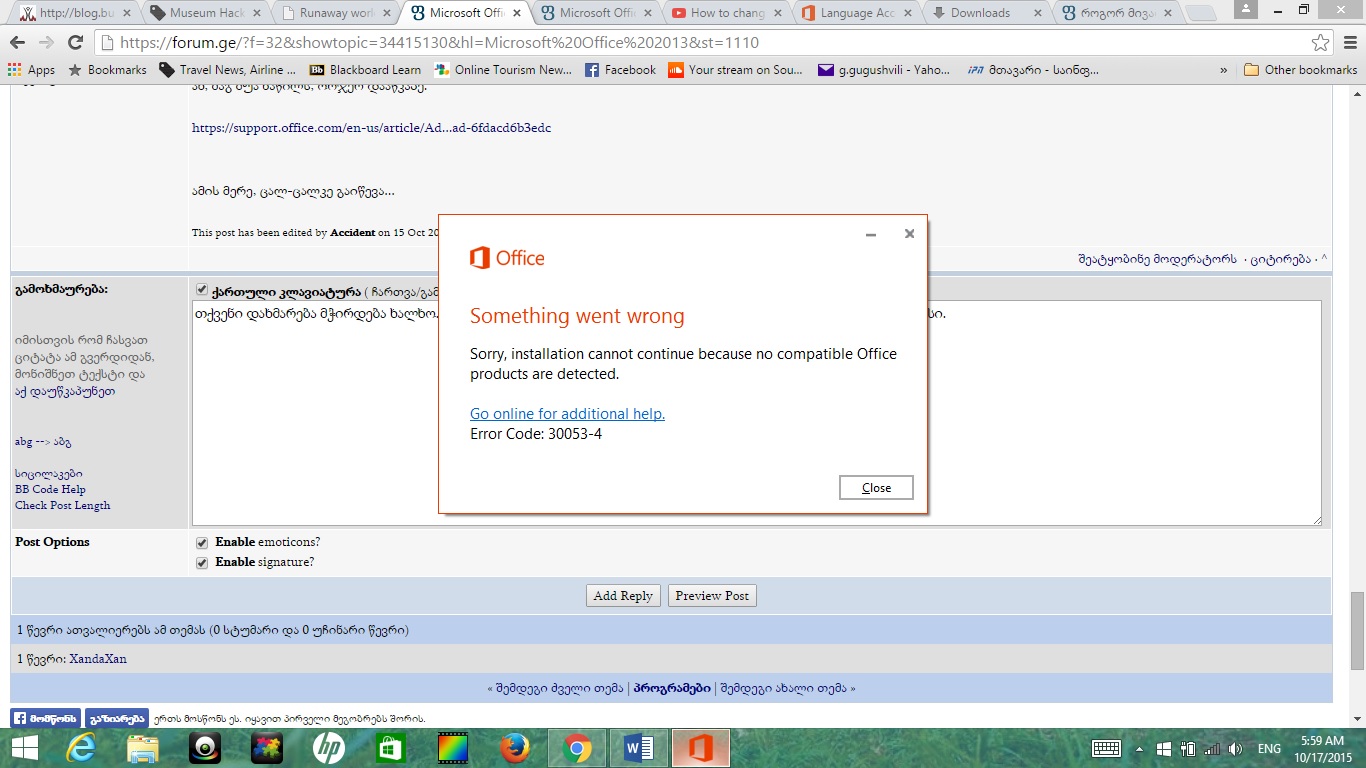Bookmark this page with the star icon
The height and width of the screenshot is (768, 1366).
pyautogui.click(x=1321, y=43)
